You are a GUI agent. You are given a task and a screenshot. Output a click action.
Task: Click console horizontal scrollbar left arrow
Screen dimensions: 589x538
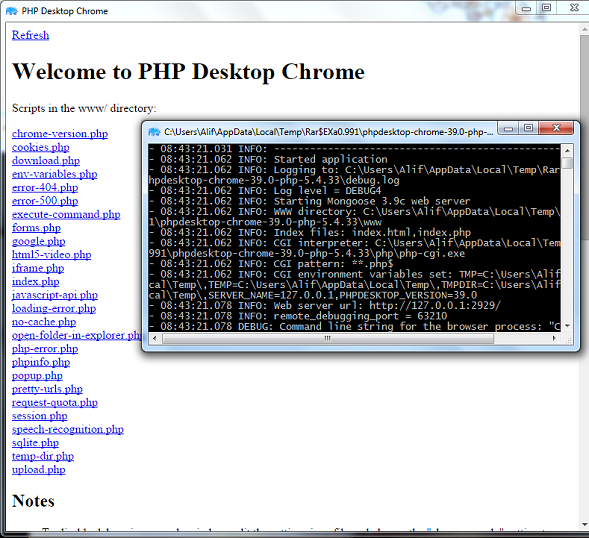tap(154, 339)
